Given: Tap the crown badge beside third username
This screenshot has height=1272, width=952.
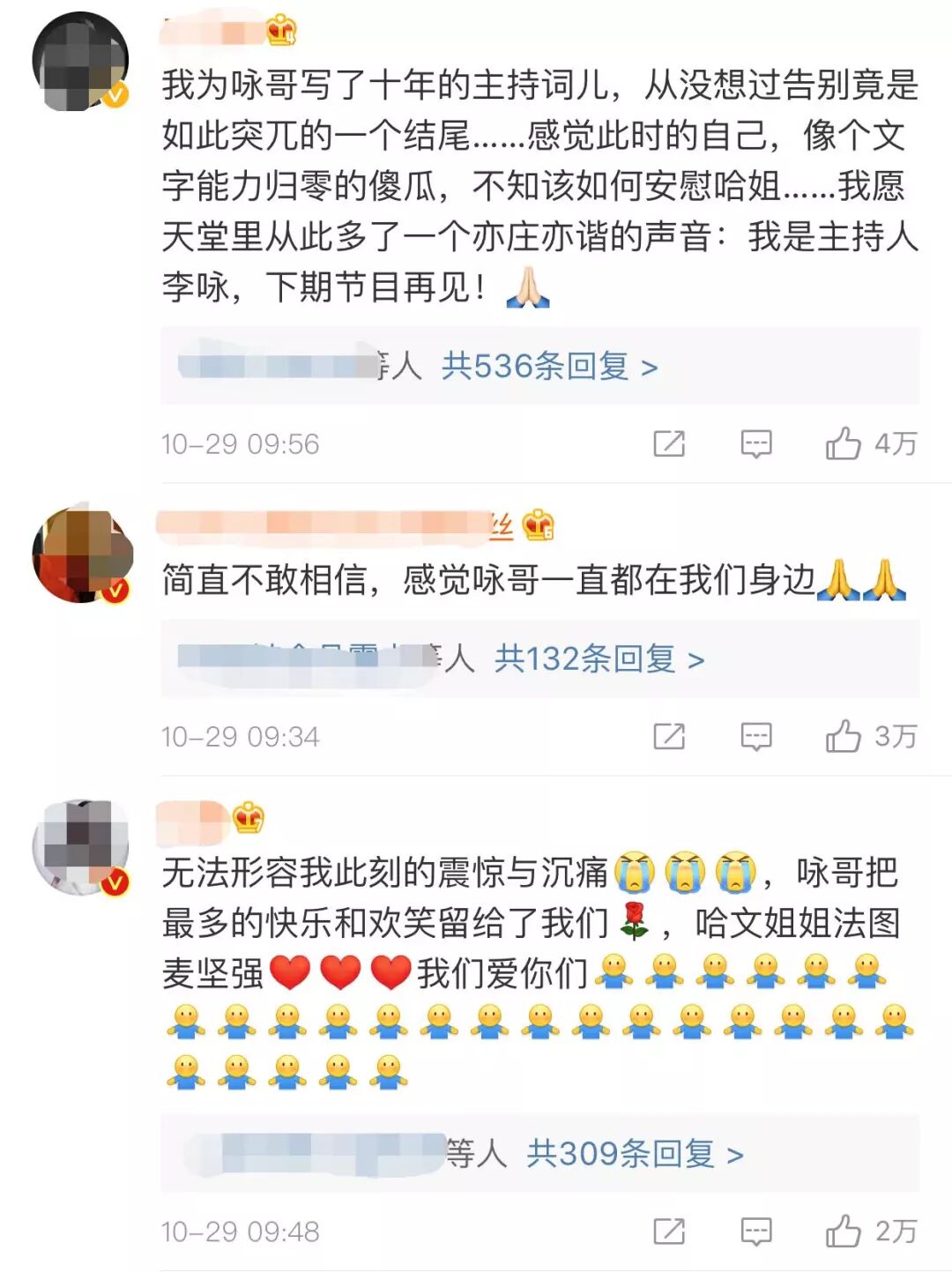Looking at the screenshot, I should pos(249,818).
